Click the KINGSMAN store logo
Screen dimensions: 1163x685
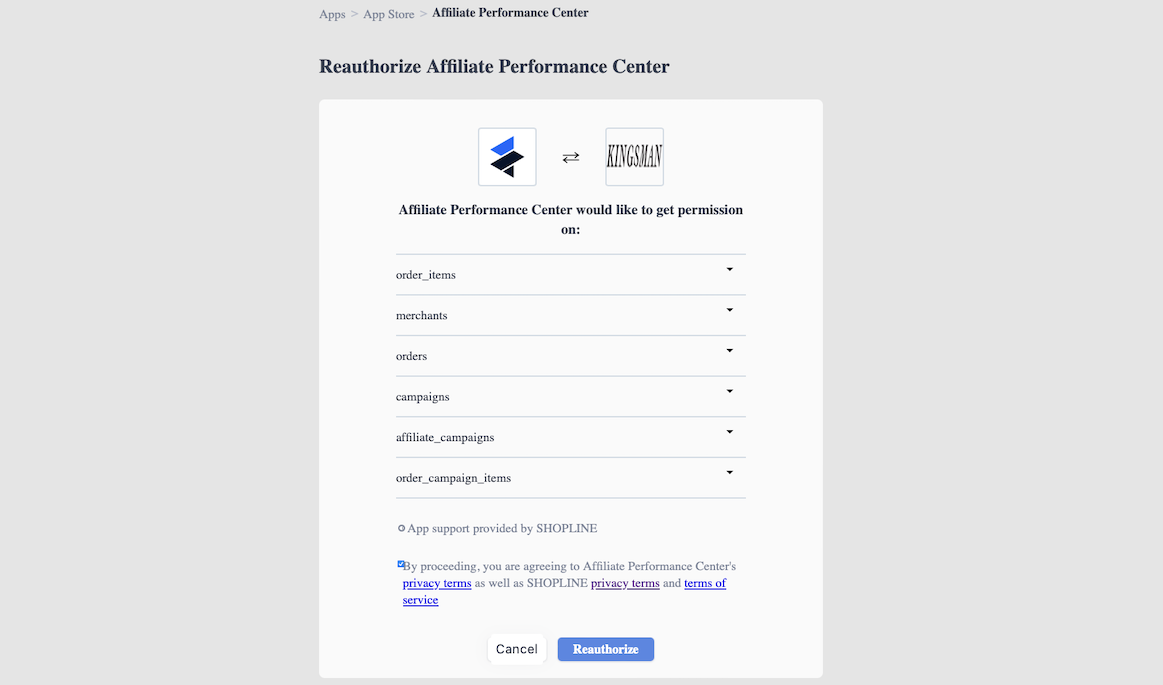(634, 156)
